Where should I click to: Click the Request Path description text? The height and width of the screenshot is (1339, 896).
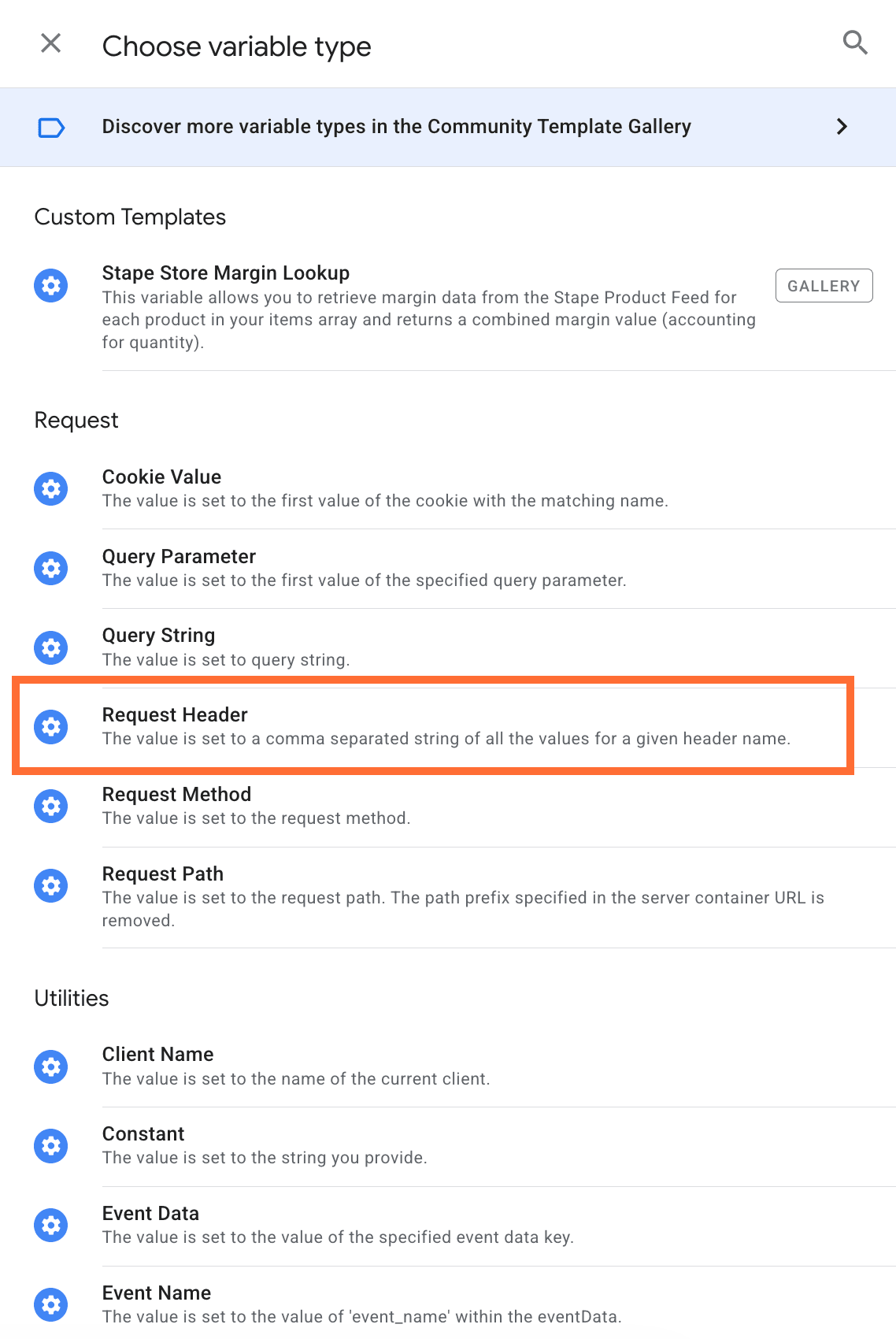point(463,909)
